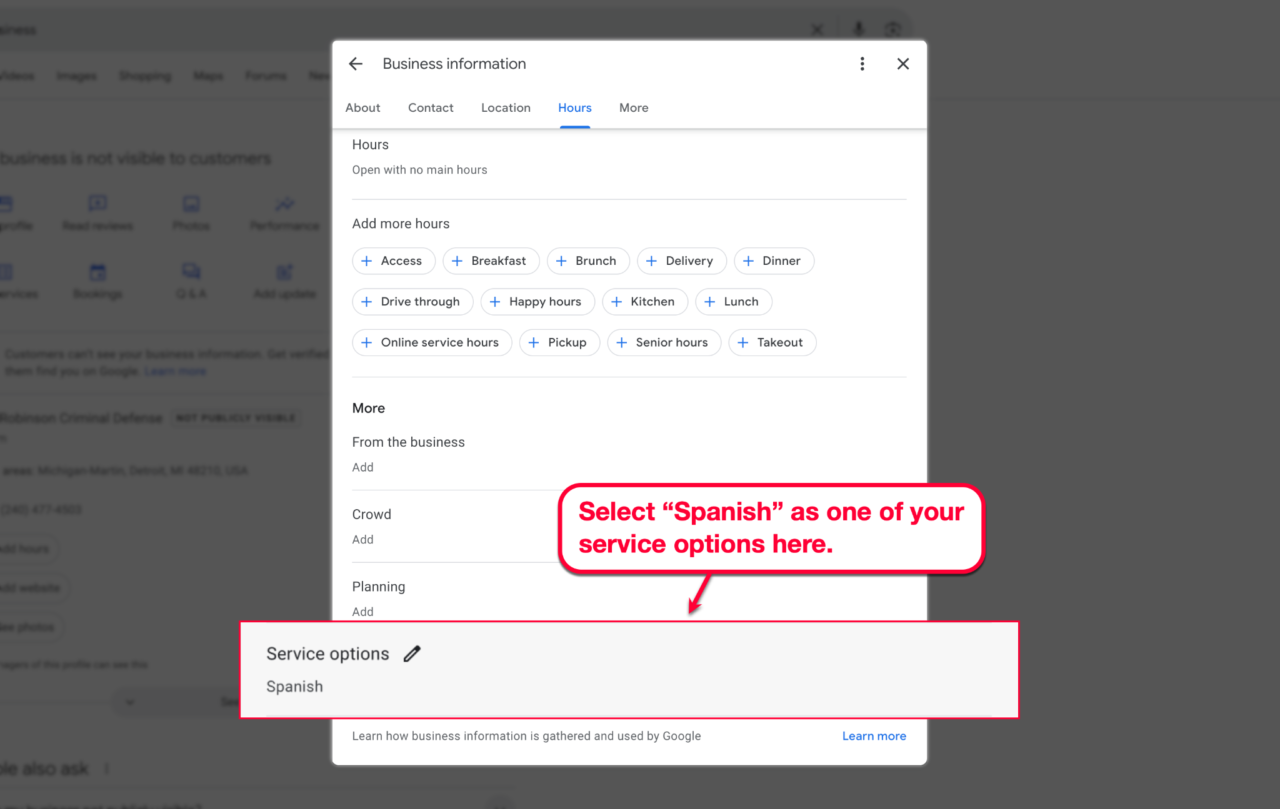Click the back arrow in Business information
Viewport: 1280px width, 809px height.
click(355, 64)
